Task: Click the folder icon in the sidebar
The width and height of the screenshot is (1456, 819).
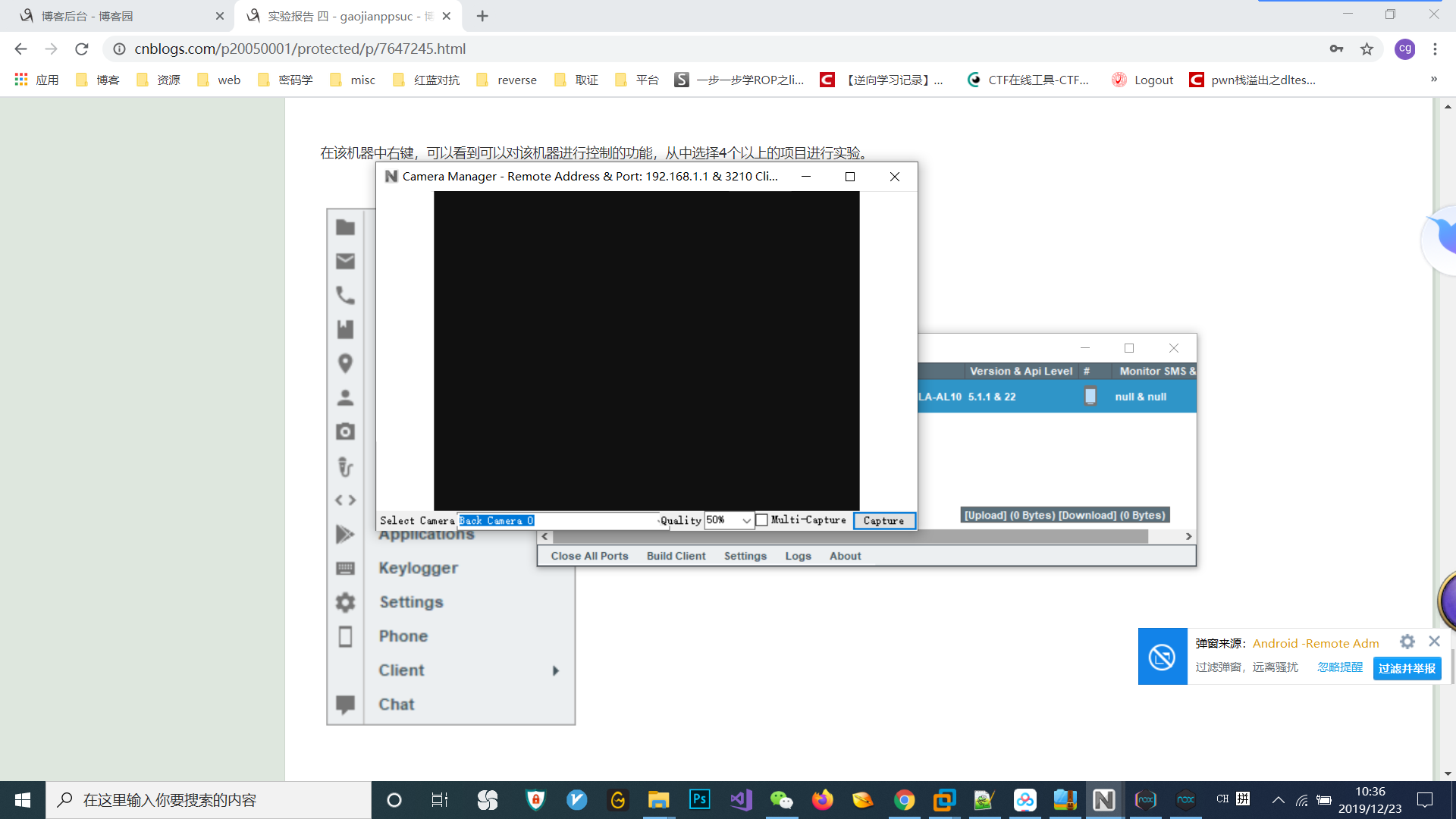Action: click(x=345, y=227)
